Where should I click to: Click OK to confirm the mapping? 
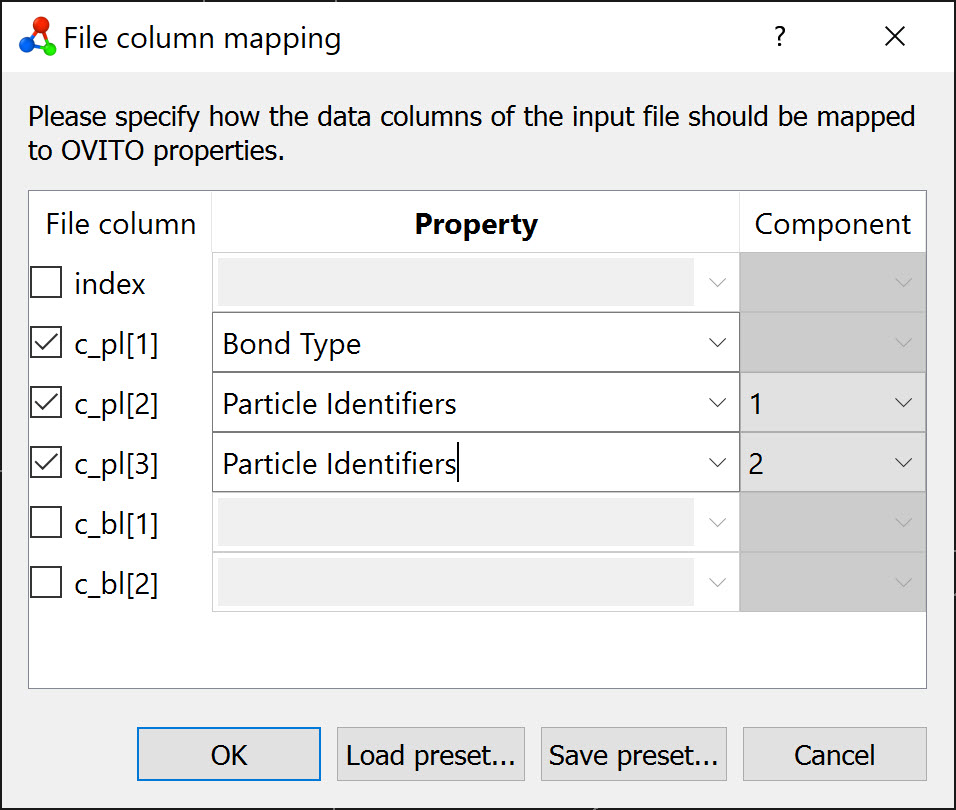(229, 755)
